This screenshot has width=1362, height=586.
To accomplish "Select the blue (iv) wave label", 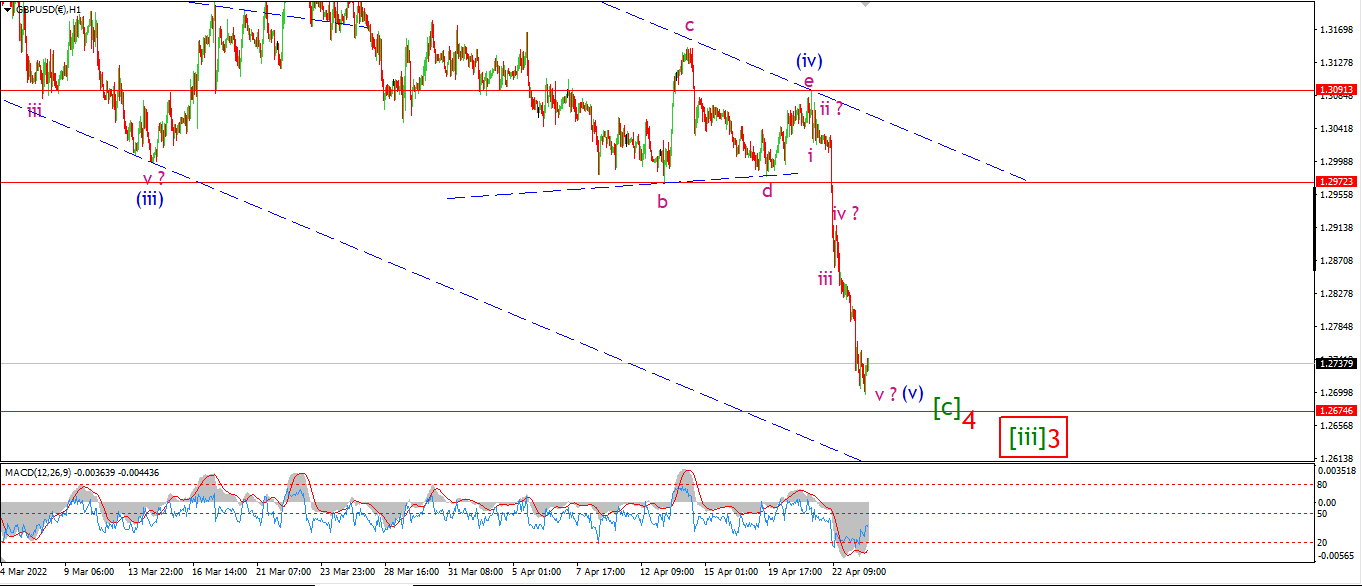I will coord(809,60).
